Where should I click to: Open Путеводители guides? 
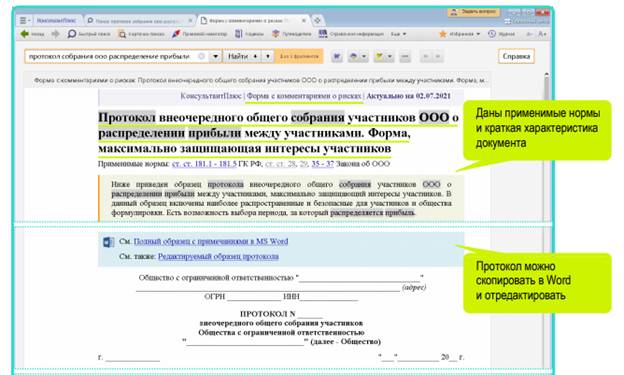pyautogui.click(x=292, y=34)
